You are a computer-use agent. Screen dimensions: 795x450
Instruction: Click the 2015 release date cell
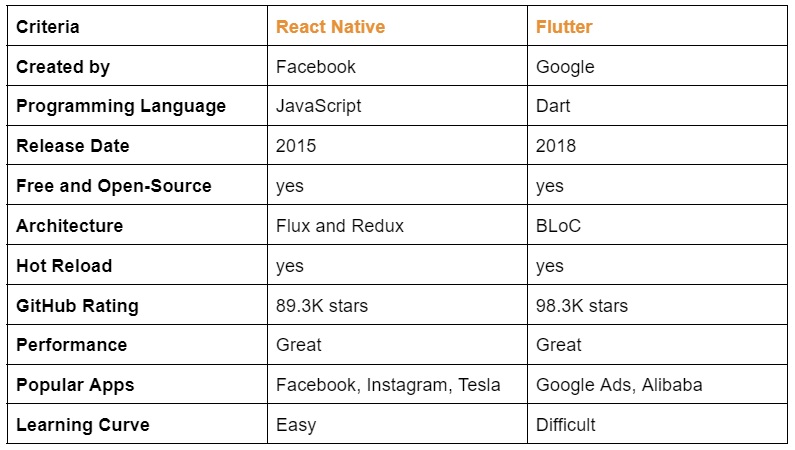pos(397,145)
